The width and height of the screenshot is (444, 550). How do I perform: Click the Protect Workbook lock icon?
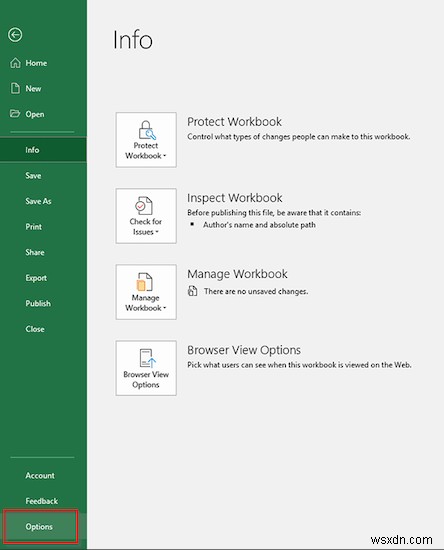[147, 130]
